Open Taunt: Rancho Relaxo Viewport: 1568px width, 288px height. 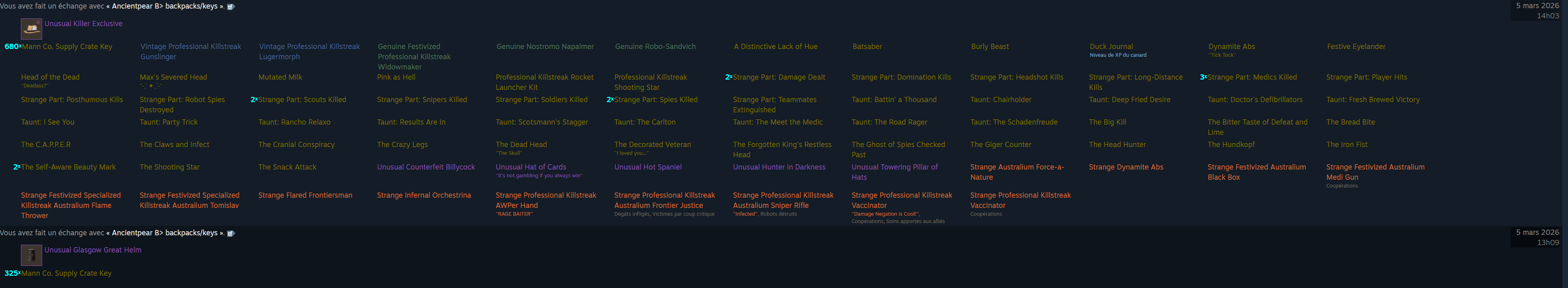click(294, 122)
